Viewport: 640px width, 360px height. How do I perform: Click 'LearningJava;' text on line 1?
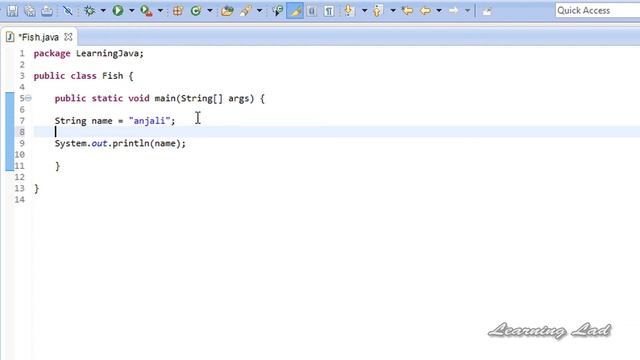[x=110, y=53]
